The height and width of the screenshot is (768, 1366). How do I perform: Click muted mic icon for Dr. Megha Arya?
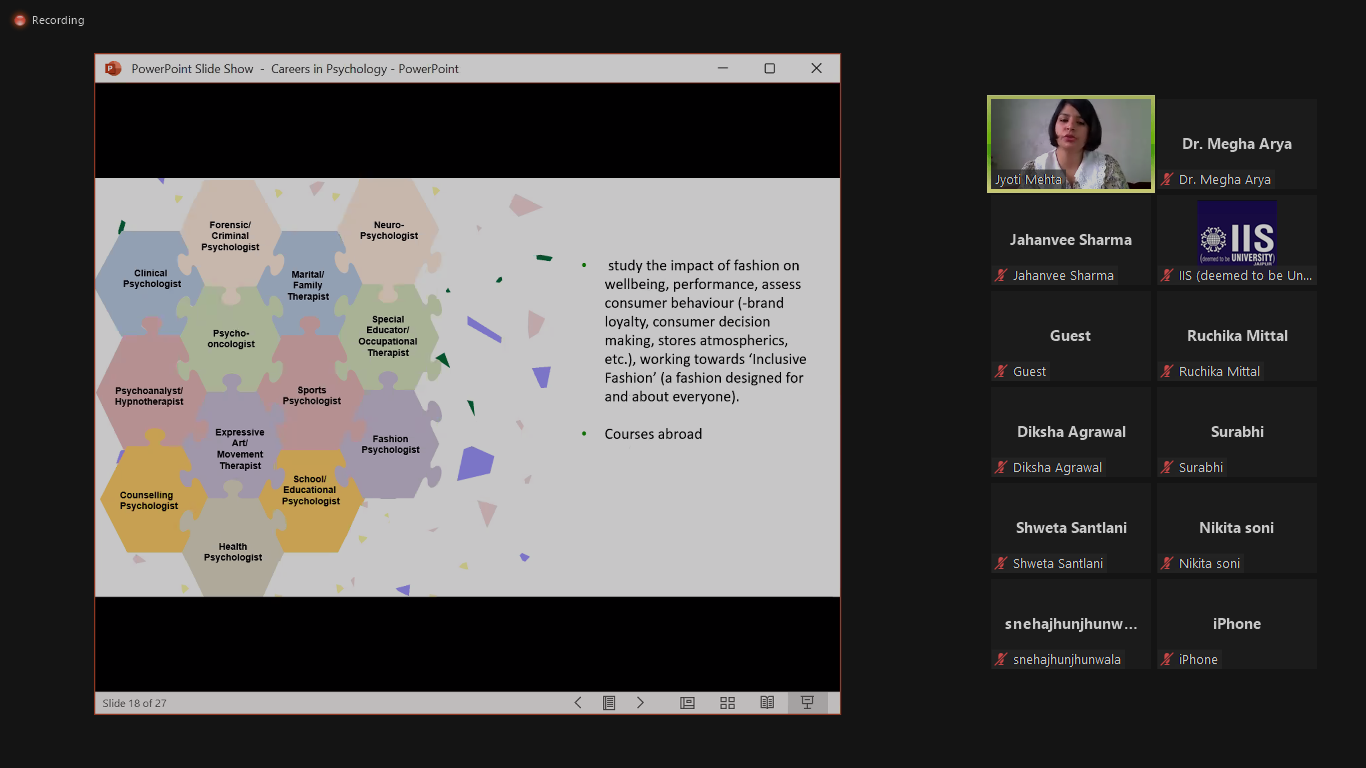coord(1167,180)
